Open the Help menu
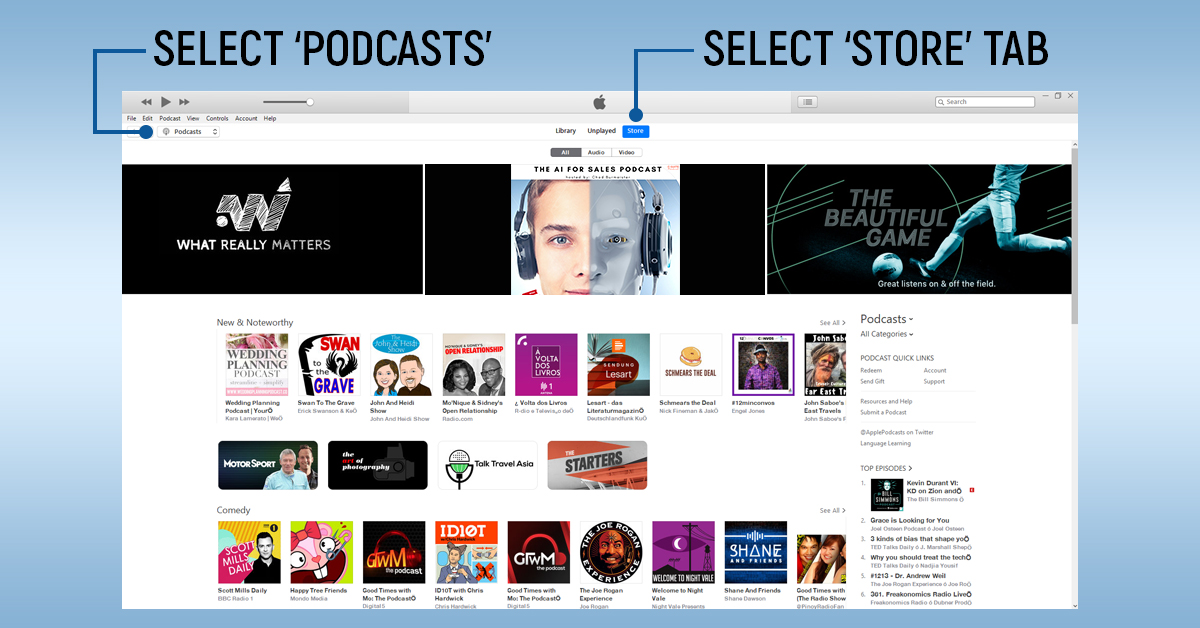 [x=270, y=118]
